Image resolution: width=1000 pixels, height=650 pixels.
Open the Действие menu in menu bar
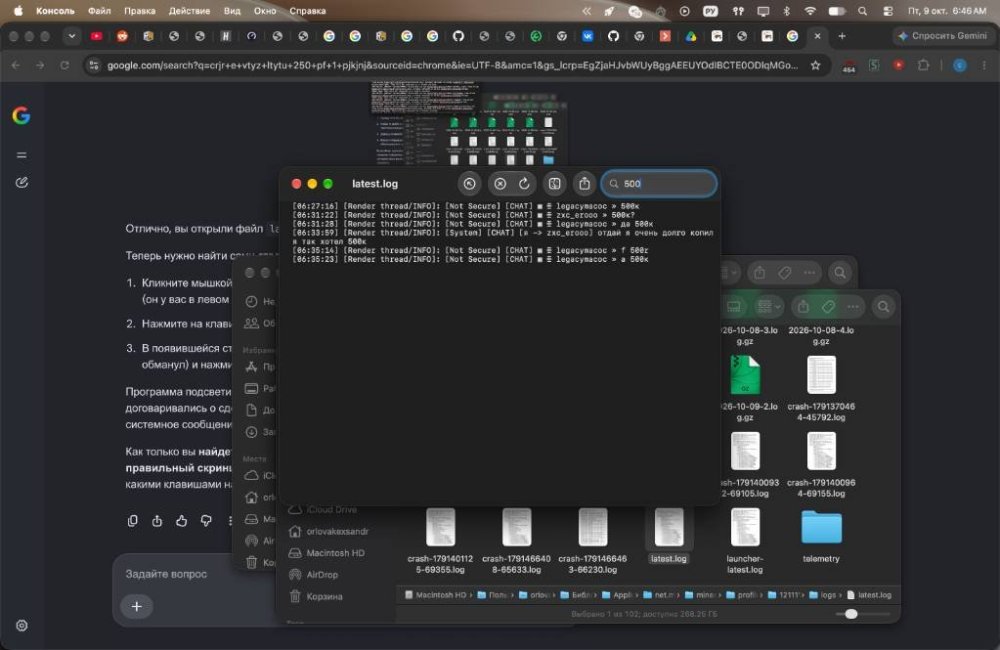189,11
